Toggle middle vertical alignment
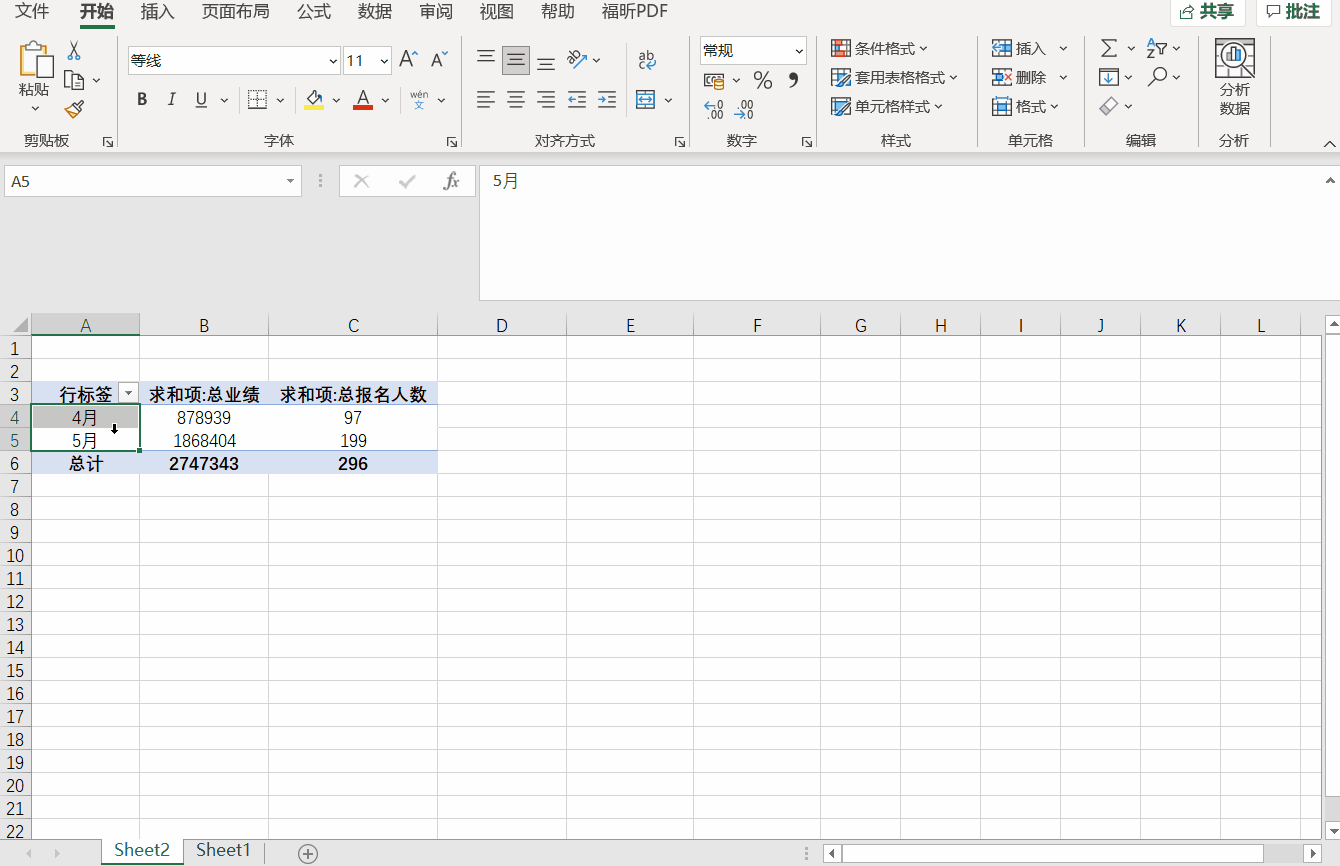Image resolution: width=1340 pixels, height=866 pixels. (x=516, y=60)
